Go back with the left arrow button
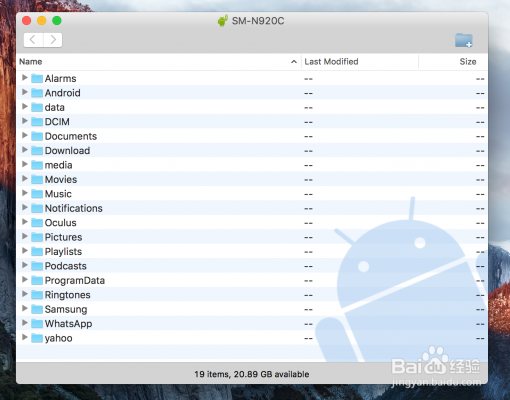The width and height of the screenshot is (510, 400). (33, 40)
